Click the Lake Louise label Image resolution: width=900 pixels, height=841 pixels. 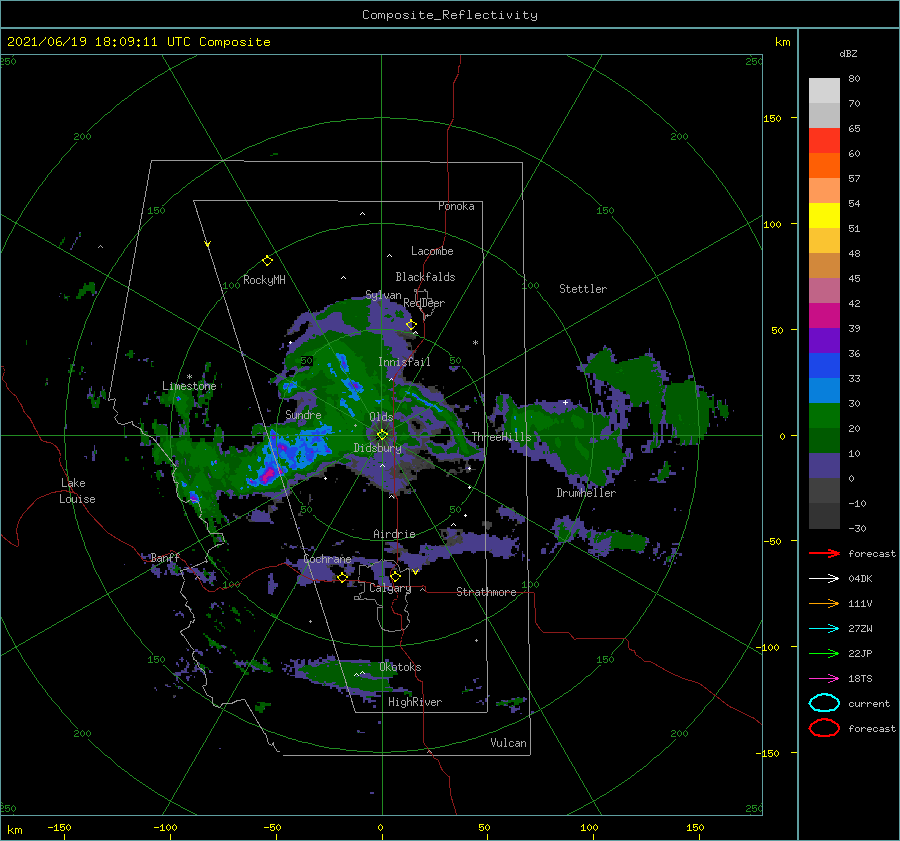click(77, 491)
